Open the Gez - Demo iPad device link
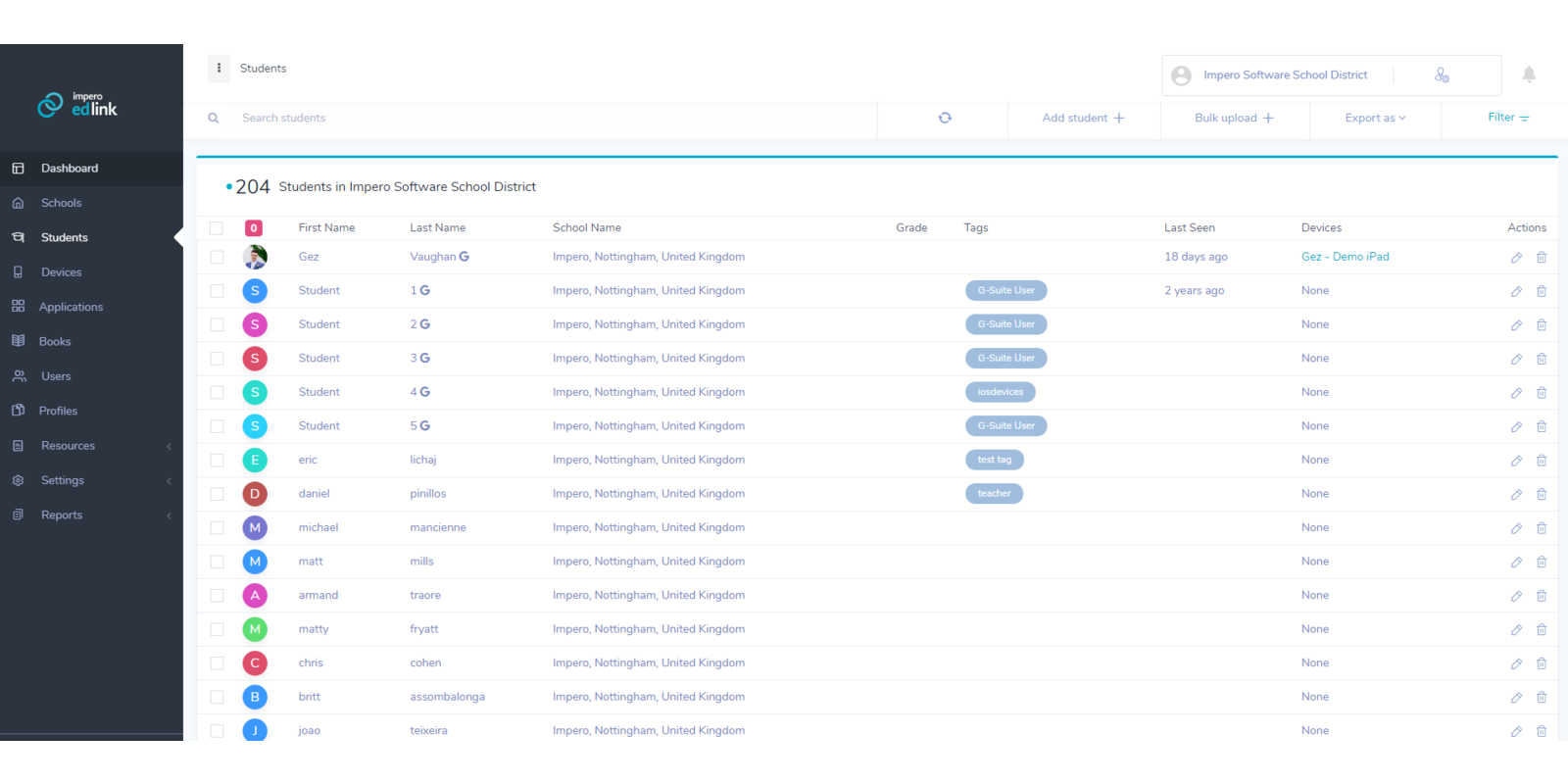 [x=1345, y=257]
